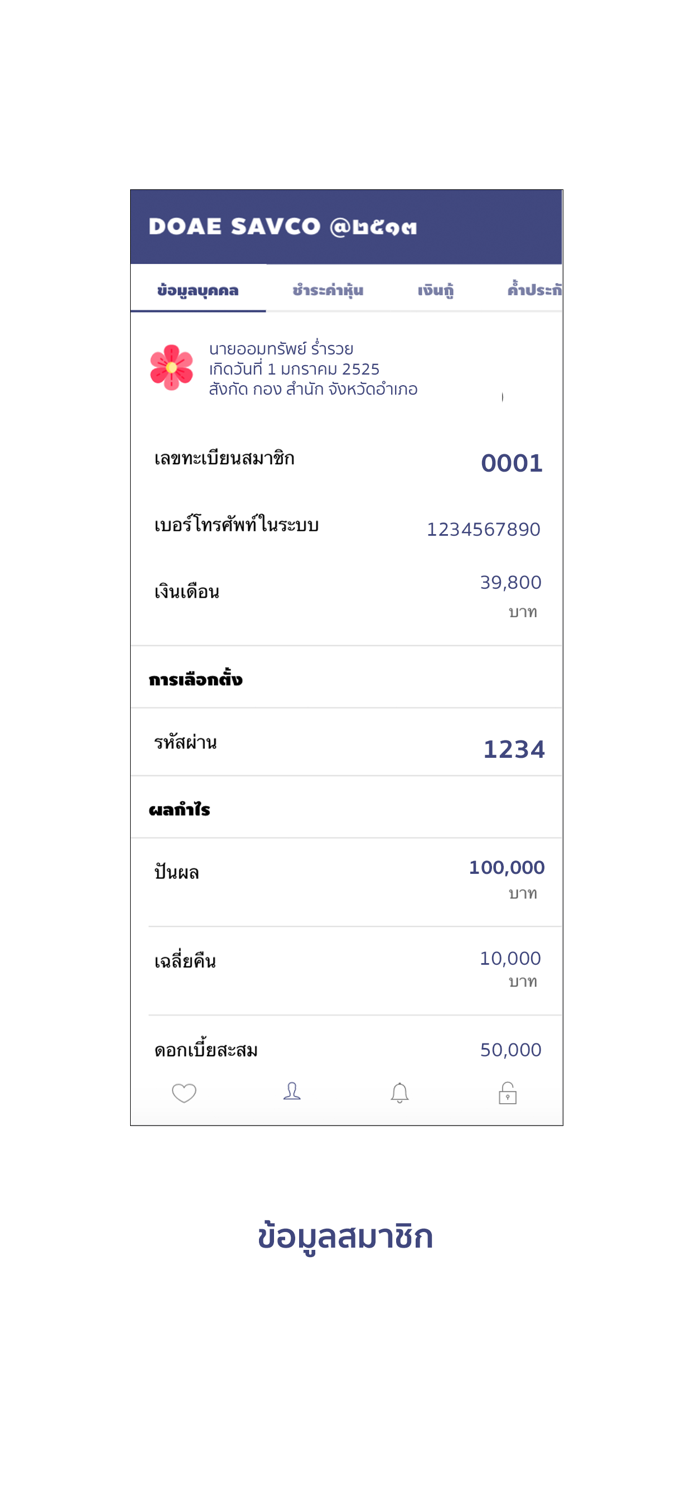Image resolution: width=693 pixels, height=1500 pixels.
Task: Tap the padlock icon in bottom bar
Action: (x=508, y=1093)
